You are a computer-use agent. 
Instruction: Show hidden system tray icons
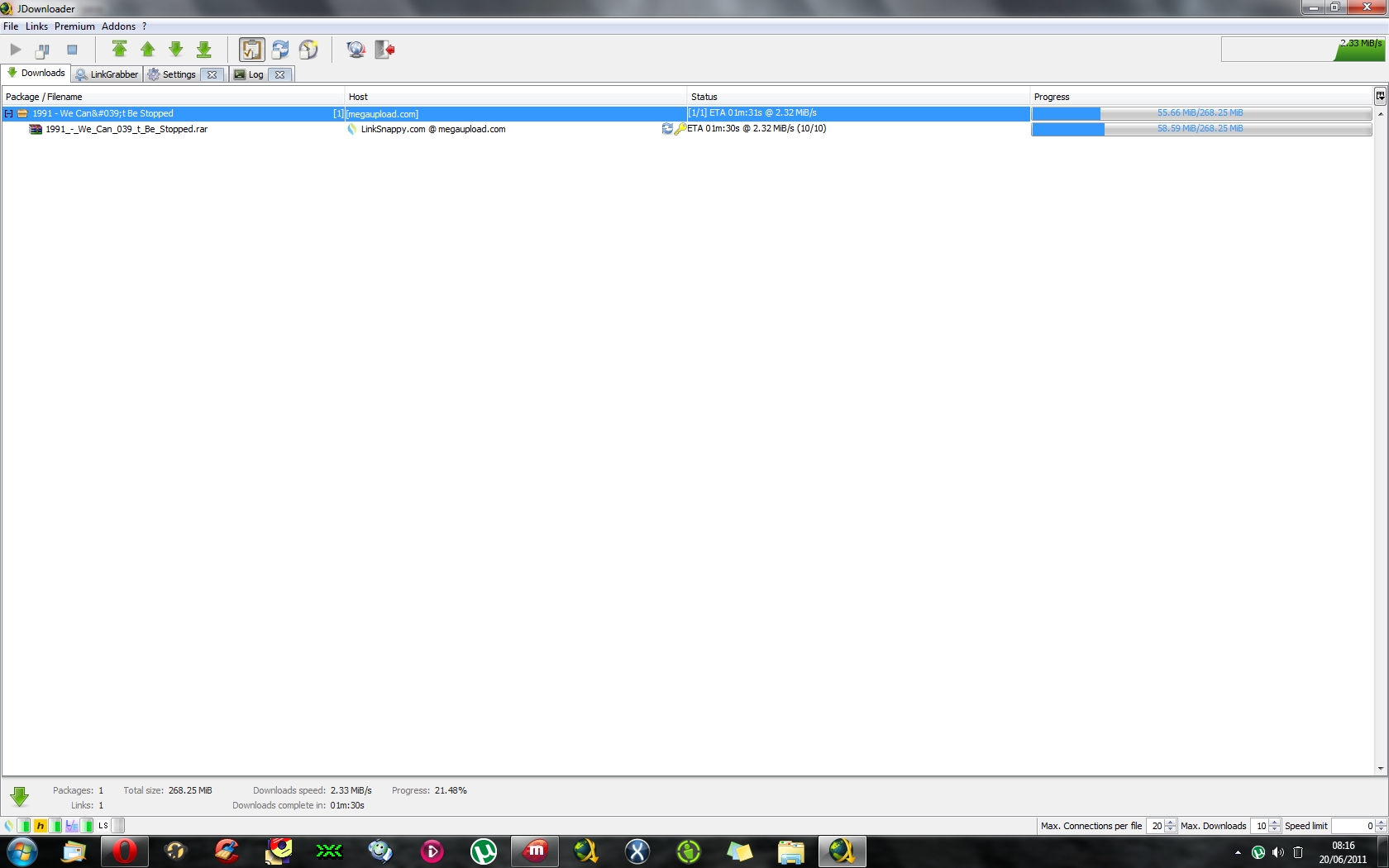point(1238,852)
